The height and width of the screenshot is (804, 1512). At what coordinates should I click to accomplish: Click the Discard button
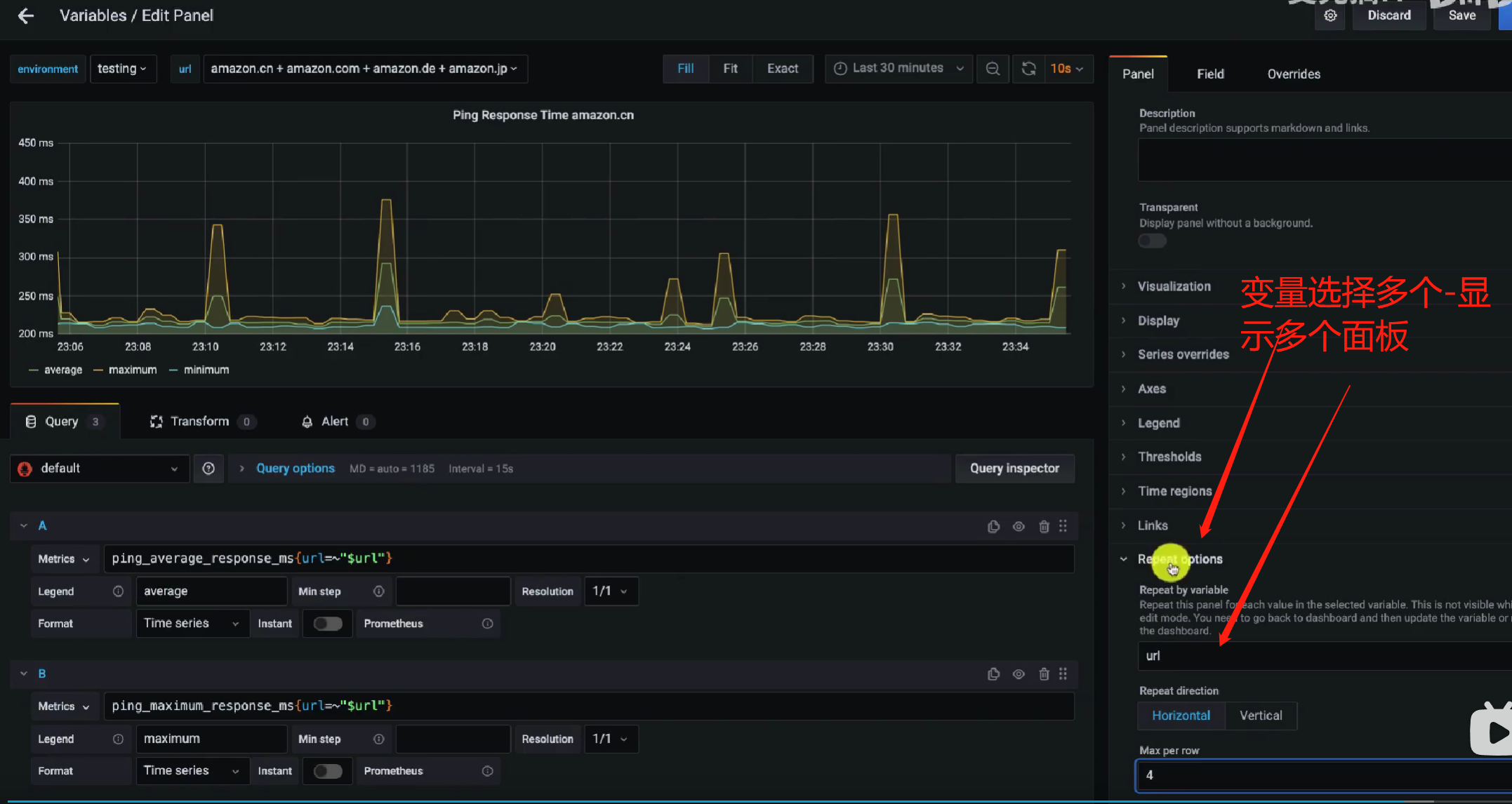[x=1388, y=15]
